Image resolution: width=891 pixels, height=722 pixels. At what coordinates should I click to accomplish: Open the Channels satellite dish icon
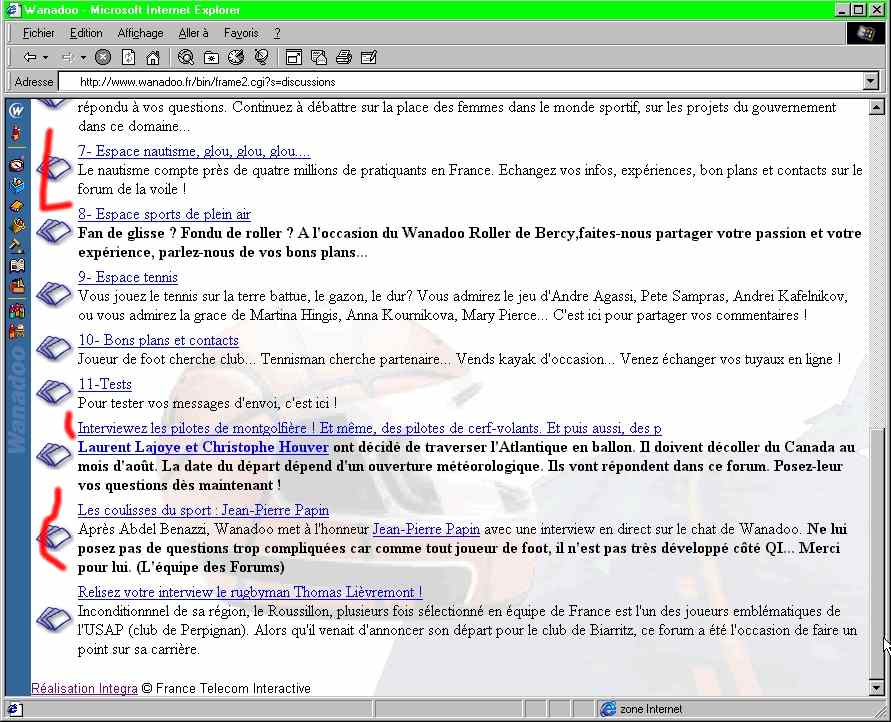(261, 57)
